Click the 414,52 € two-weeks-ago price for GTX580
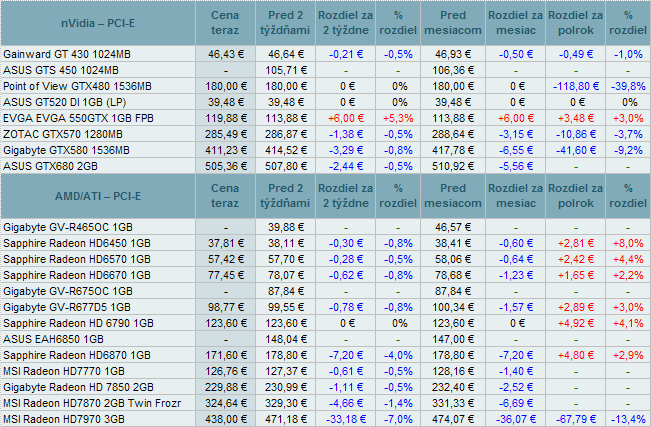The image size is (651, 427). point(286,150)
